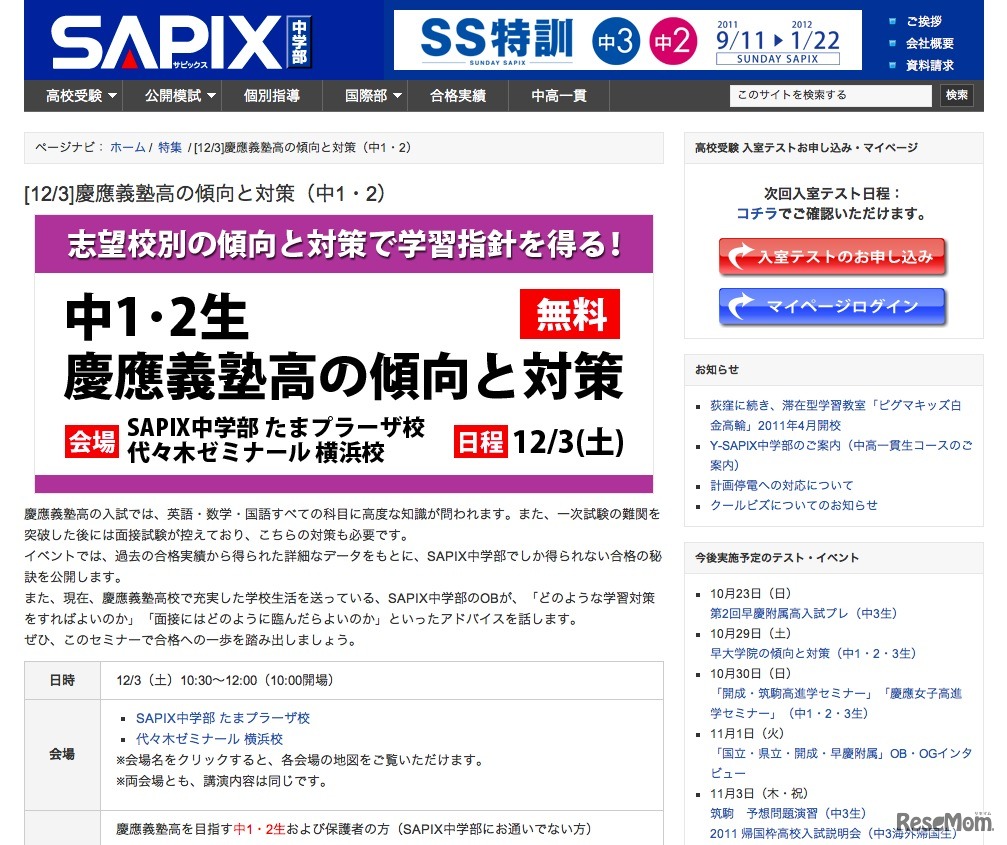Open the 代々木ゼミナール 横浜校 venue link

click(x=209, y=739)
